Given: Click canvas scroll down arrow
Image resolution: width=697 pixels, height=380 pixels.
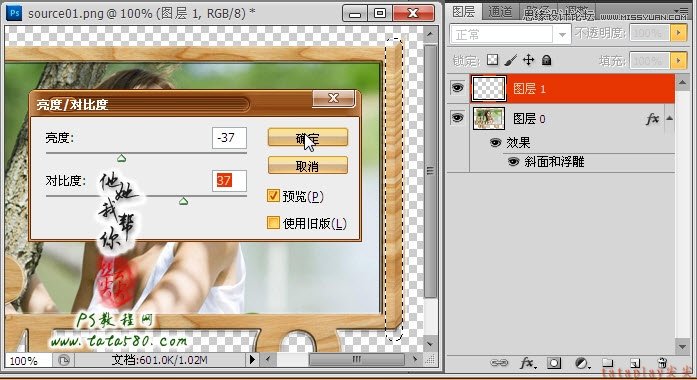Looking at the screenshot, I should pos(430,344).
